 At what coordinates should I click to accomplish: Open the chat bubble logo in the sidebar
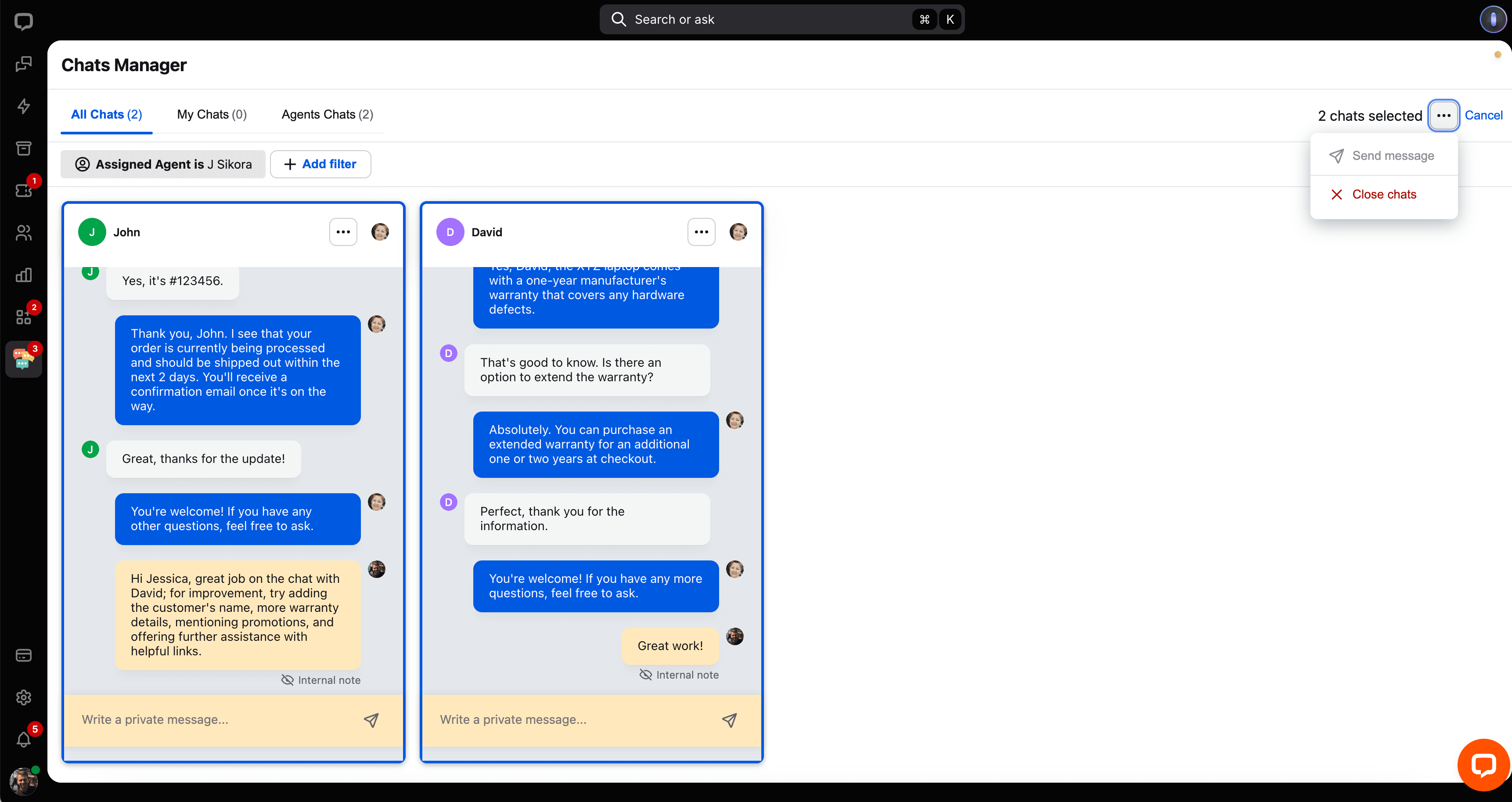point(23,22)
